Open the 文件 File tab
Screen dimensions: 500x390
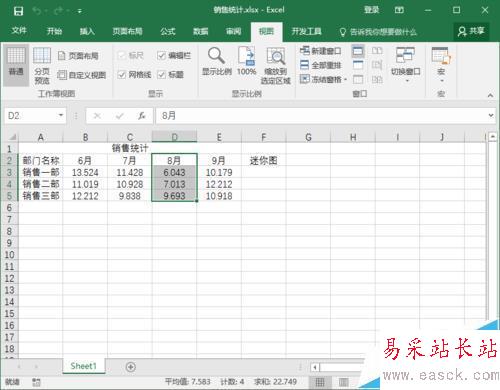click(19, 31)
